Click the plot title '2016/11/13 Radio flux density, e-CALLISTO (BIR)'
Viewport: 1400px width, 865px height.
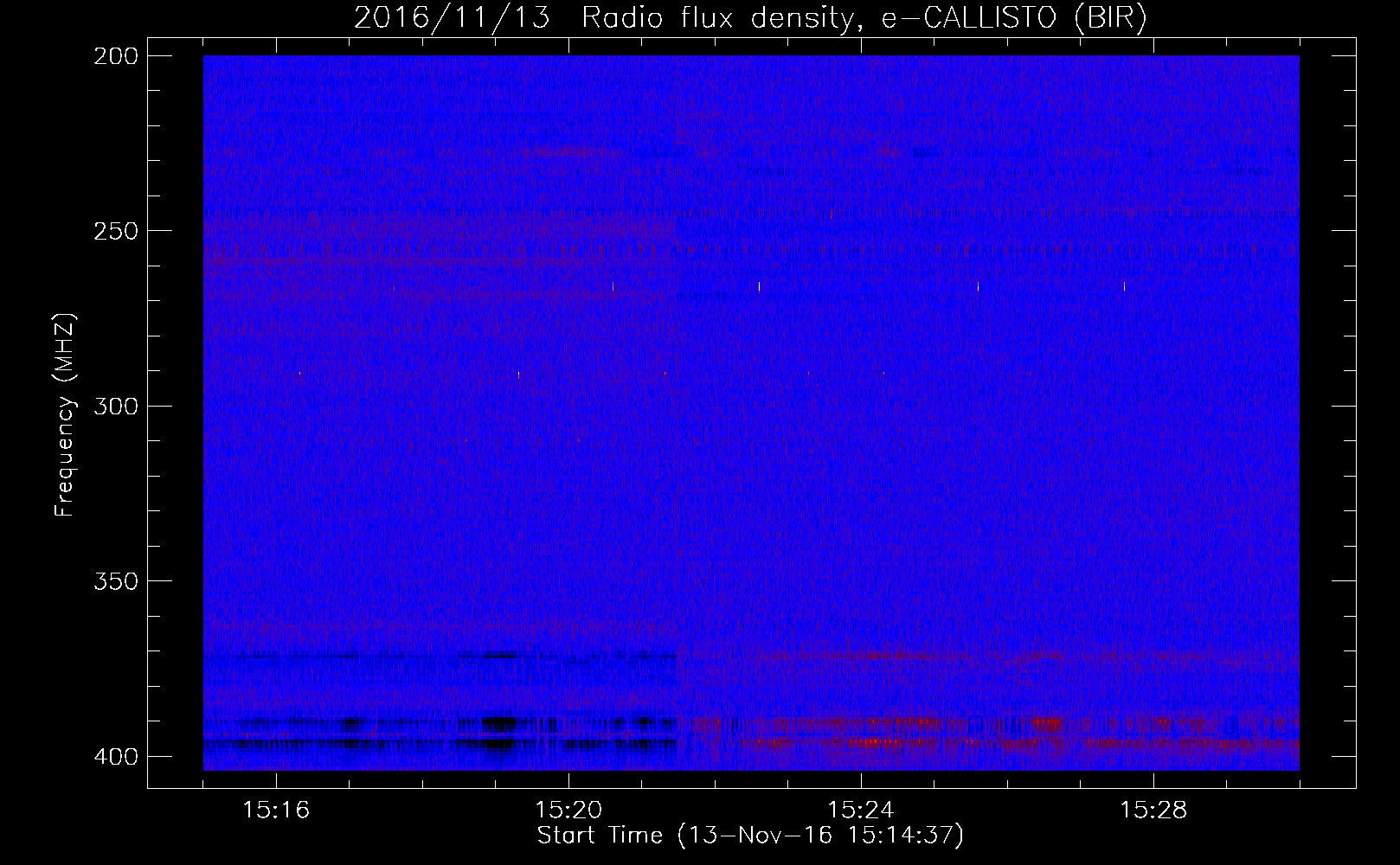[x=750, y=18]
